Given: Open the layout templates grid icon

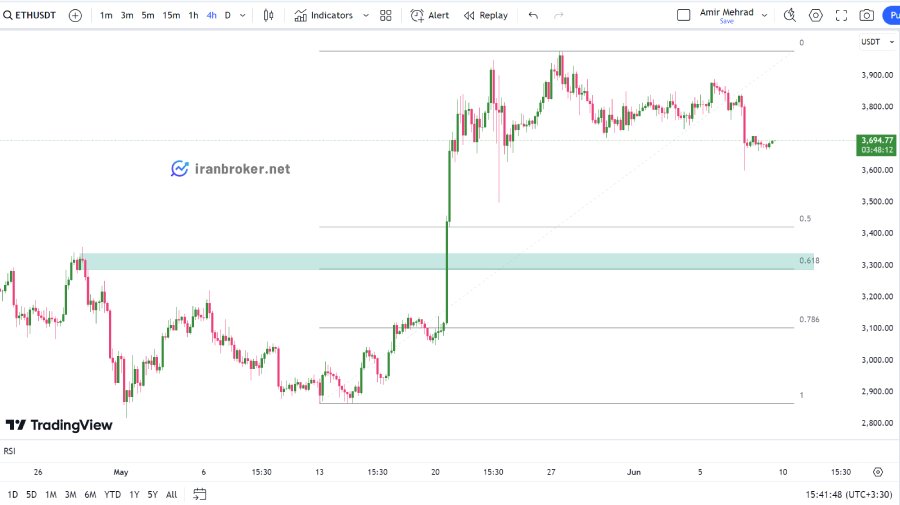Looking at the screenshot, I should pyautogui.click(x=386, y=15).
